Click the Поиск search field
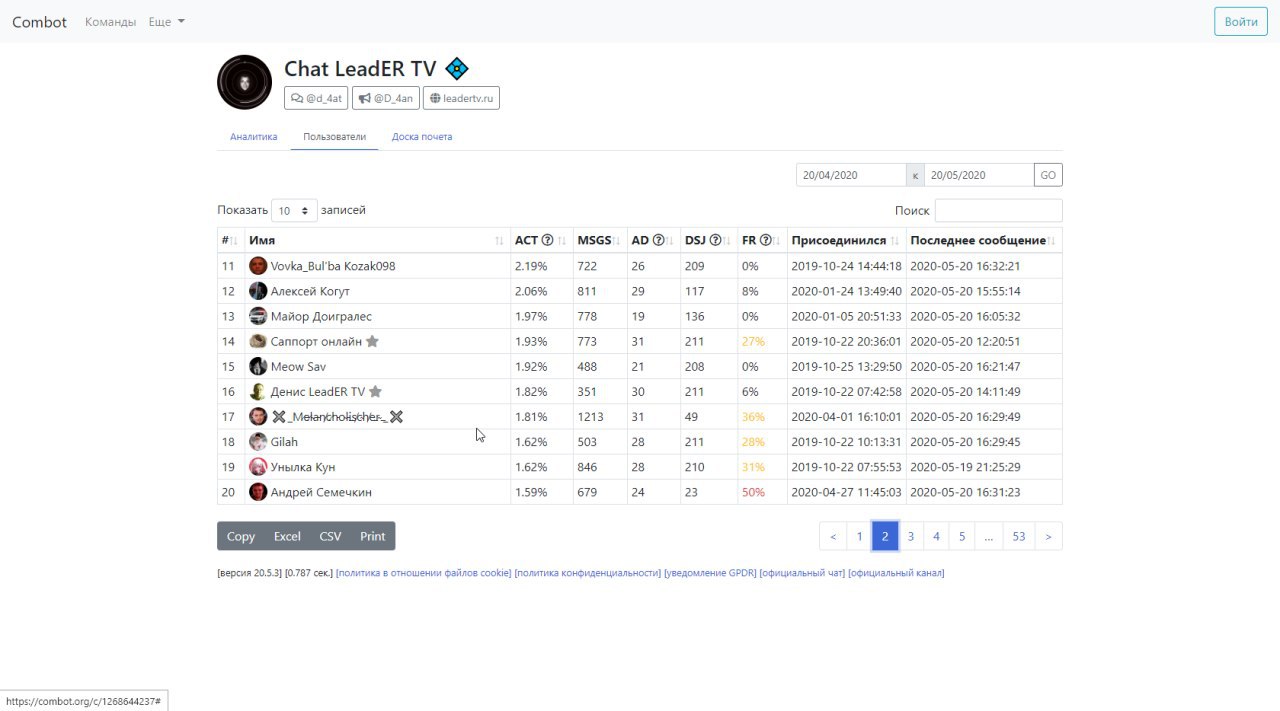Viewport: 1280px width, 711px height. (x=998, y=210)
